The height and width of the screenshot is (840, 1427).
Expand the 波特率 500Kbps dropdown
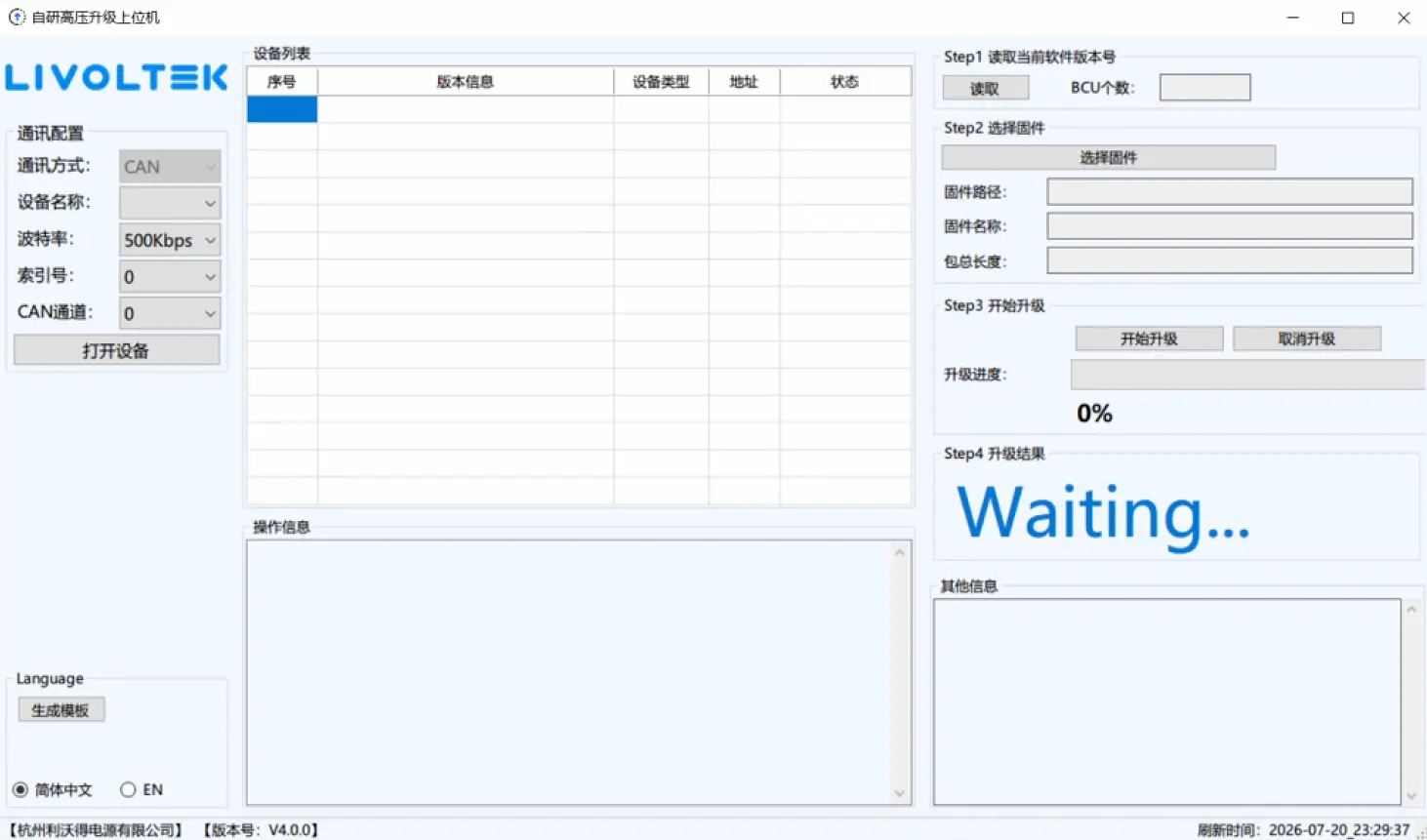[170, 240]
